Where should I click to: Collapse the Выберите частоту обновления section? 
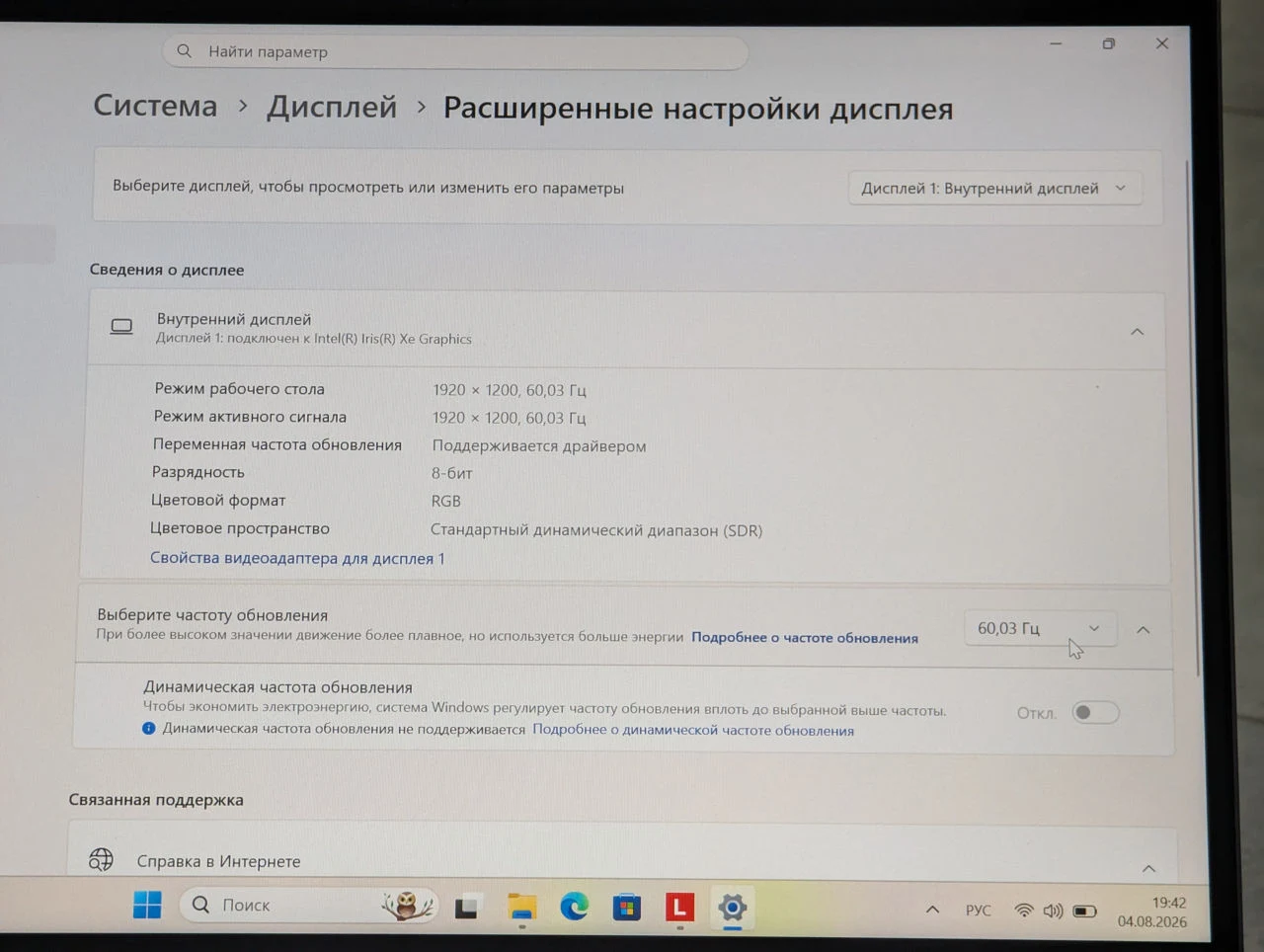pos(1144,630)
